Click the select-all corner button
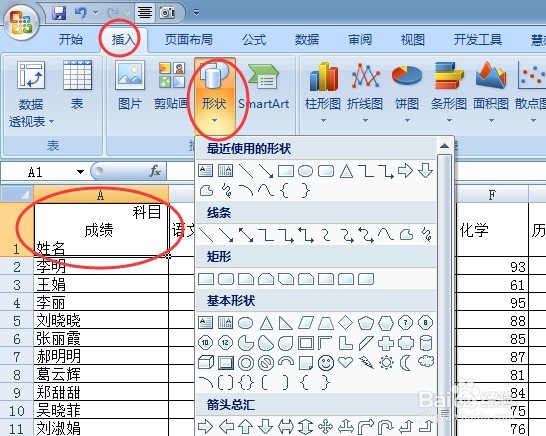This screenshot has width=546, height=436. pos(17,194)
